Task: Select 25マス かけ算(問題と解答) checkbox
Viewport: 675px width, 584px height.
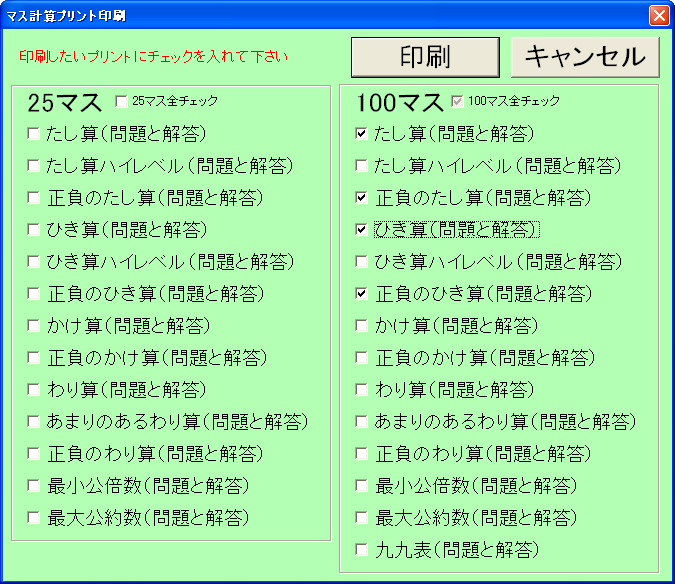Action: point(34,326)
